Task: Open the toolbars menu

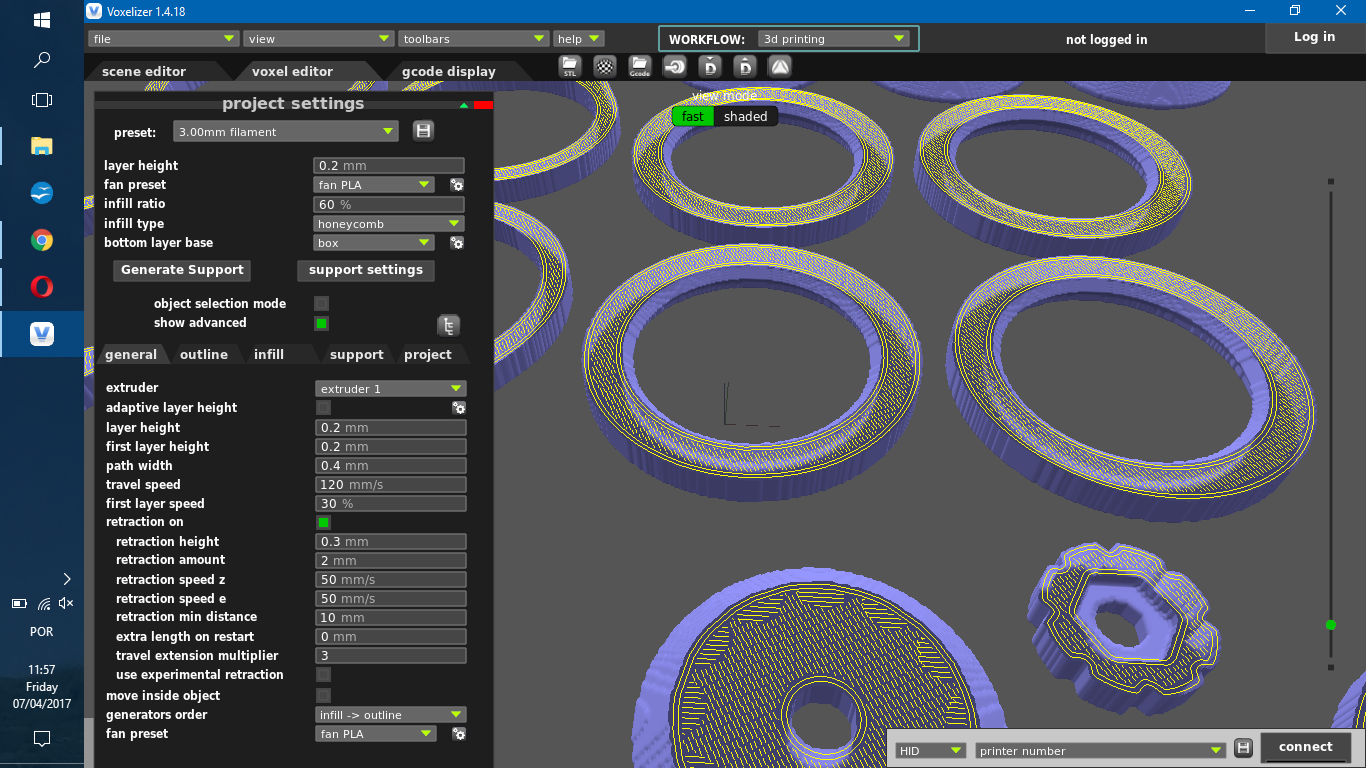Action: click(474, 39)
